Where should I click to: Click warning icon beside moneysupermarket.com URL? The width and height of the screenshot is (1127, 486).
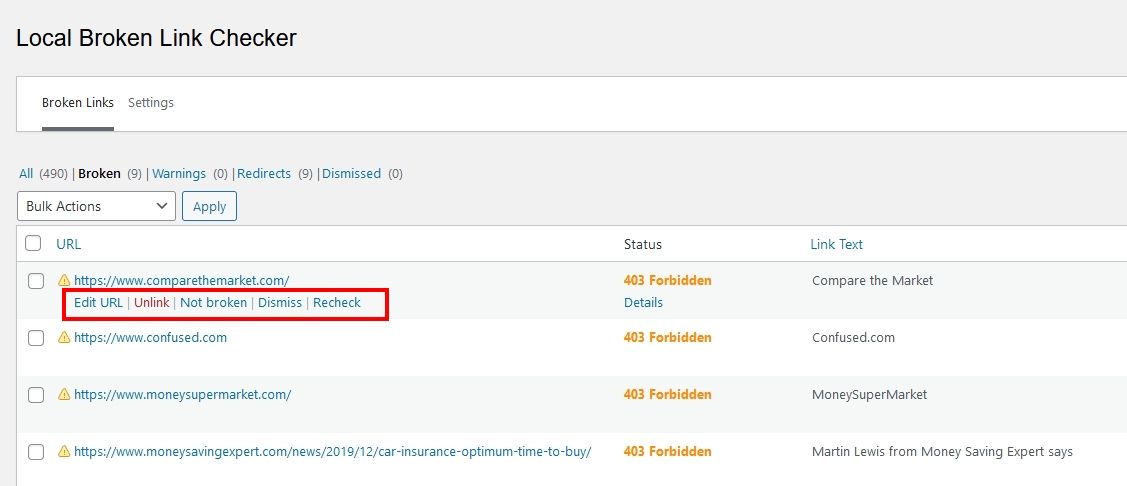[x=64, y=394]
